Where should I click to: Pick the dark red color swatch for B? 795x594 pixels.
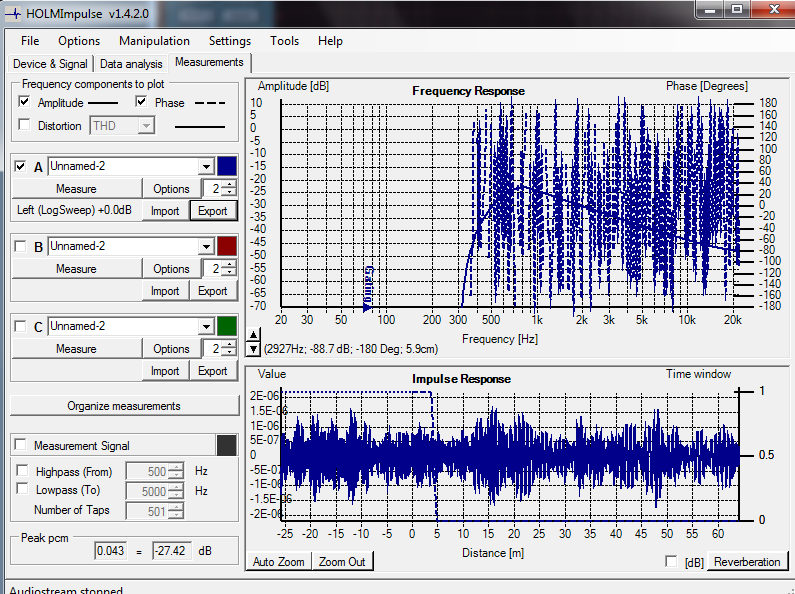click(227, 246)
